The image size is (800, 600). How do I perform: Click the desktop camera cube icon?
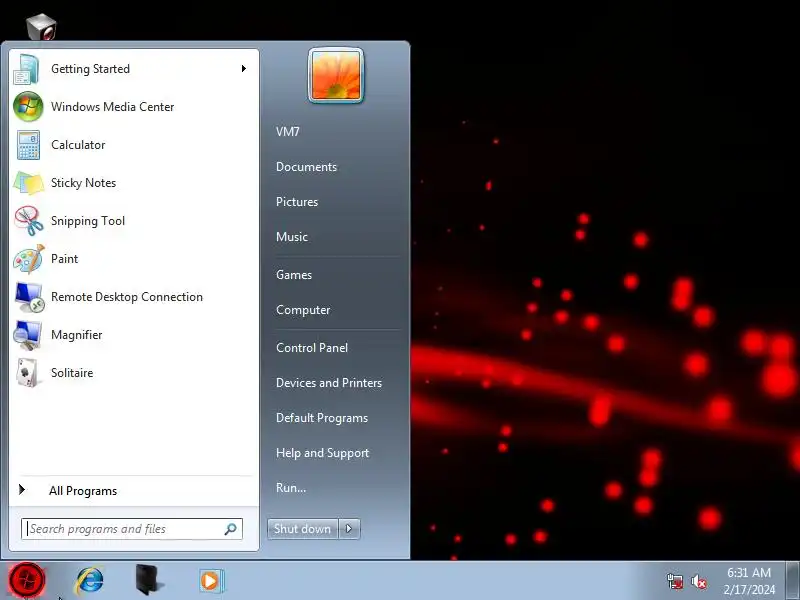pyautogui.click(x=41, y=27)
